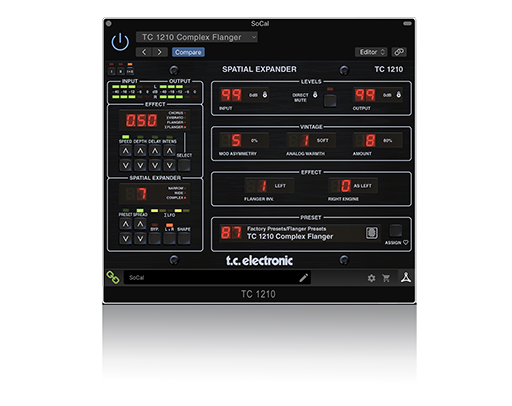Viewport: 512px width, 406px height.
Task: Toggle the BYP. bypass button
Action: point(155,238)
